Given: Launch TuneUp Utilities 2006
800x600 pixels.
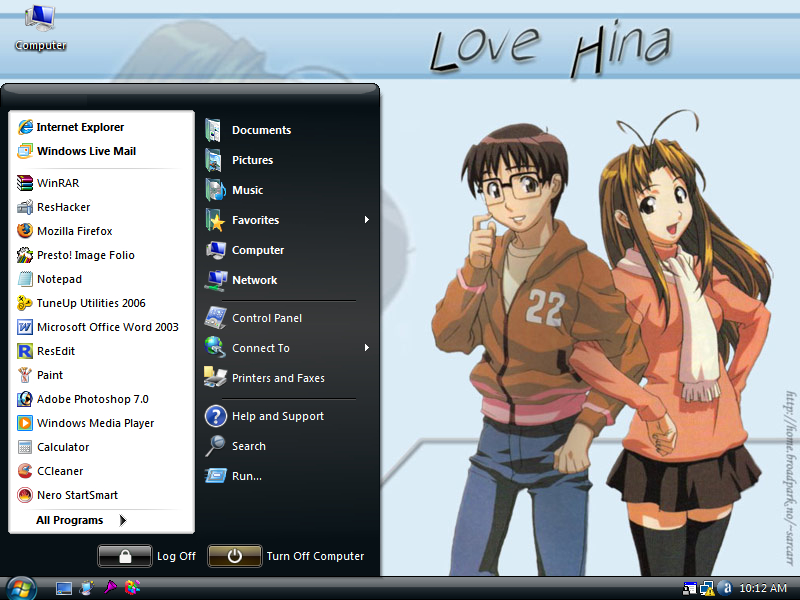Looking at the screenshot, I should pos(81,303).
